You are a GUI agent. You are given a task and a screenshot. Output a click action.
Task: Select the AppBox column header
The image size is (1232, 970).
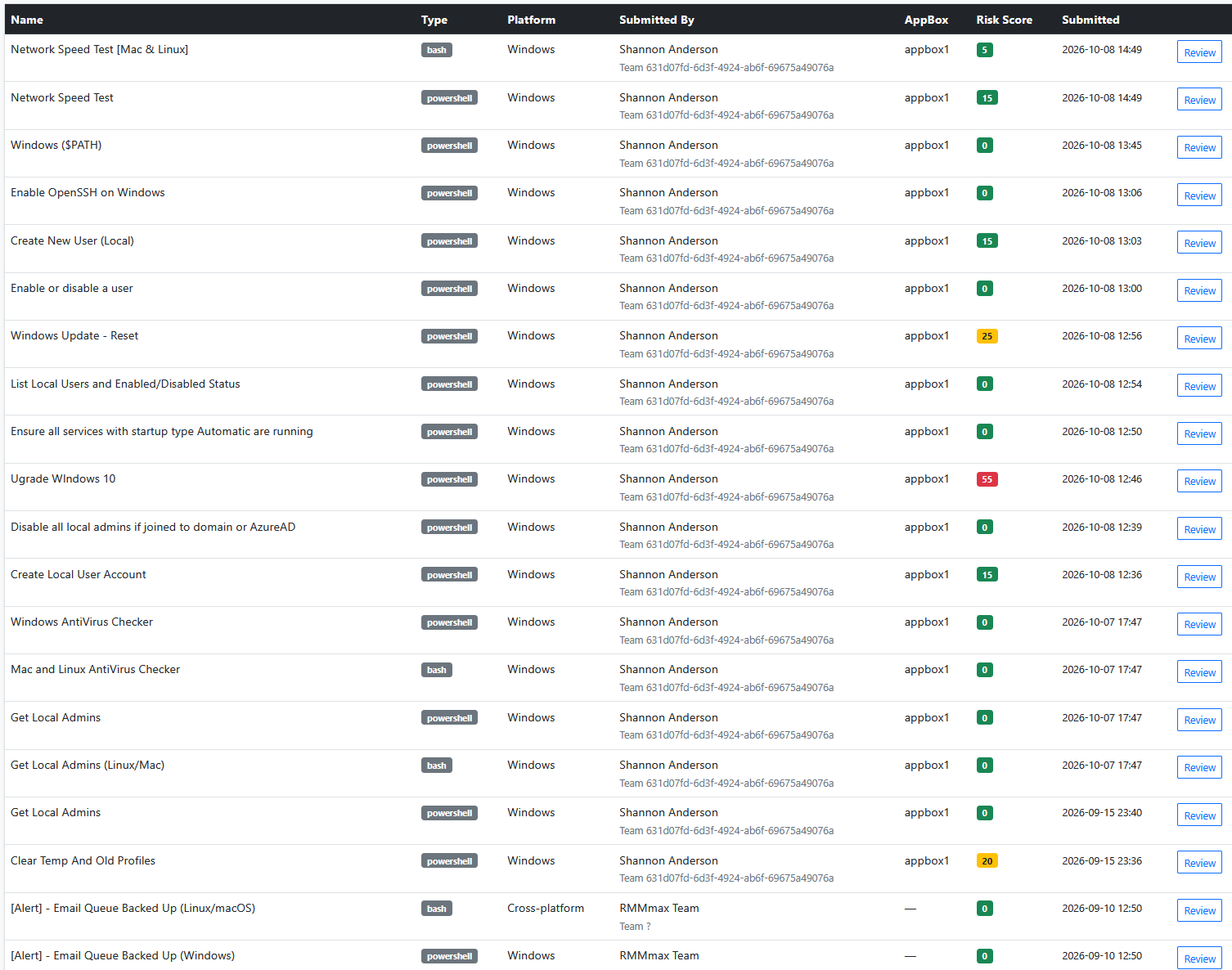click(926, 20)
